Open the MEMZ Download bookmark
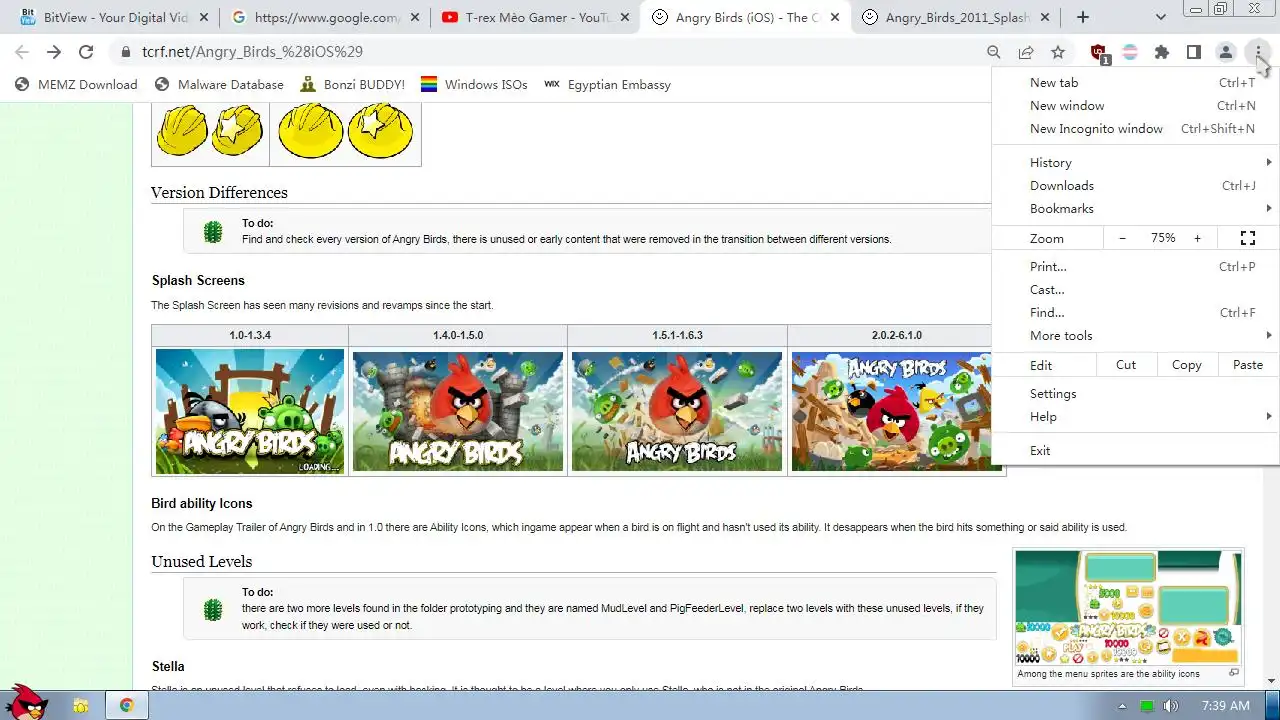This screenshot has width=1280, height=720. 76,85
